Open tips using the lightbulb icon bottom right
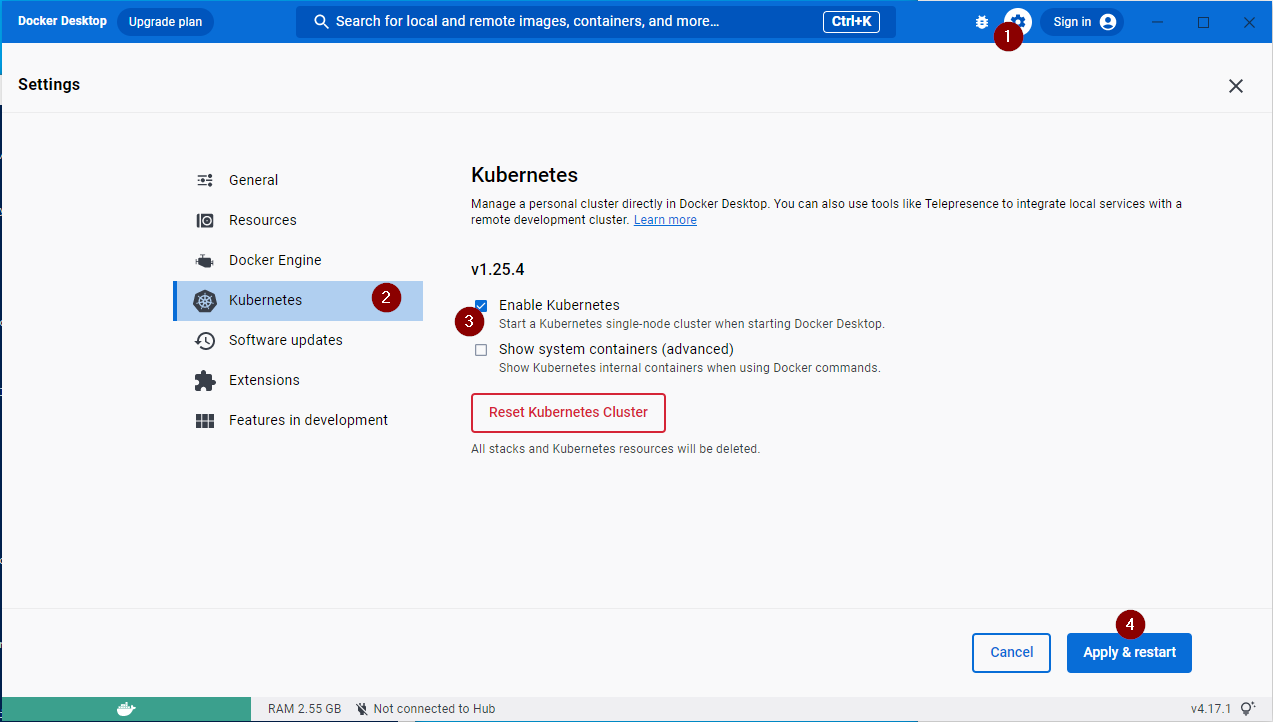This screenshot has height=722, width=1273. pyautogui.click(x=1249, y=708)
